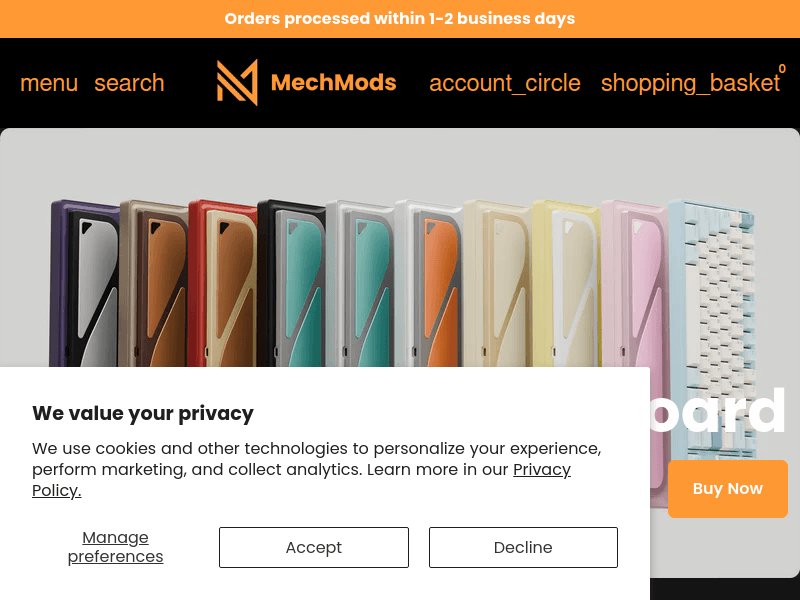Click the cart count badge showing 0

(x=782, y=69)
